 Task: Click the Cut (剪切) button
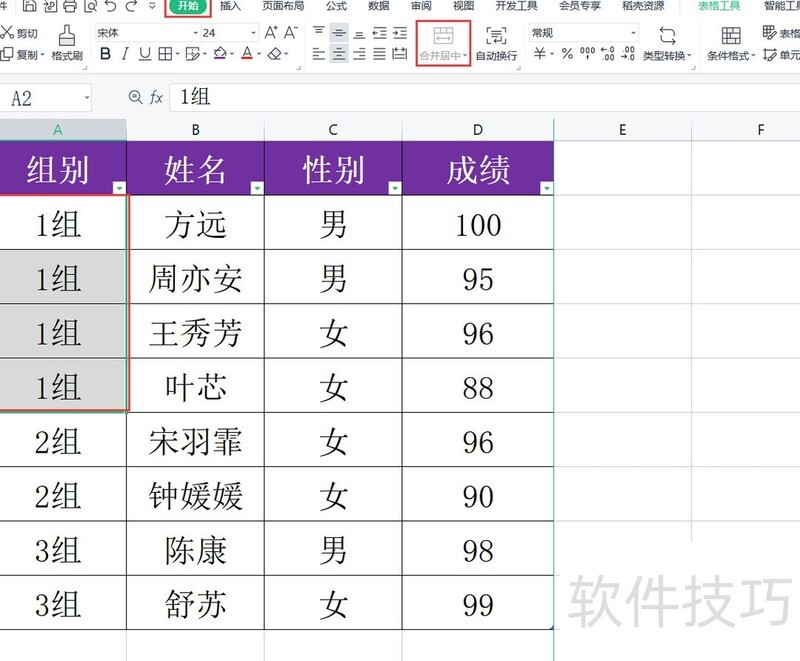(19, 33)
